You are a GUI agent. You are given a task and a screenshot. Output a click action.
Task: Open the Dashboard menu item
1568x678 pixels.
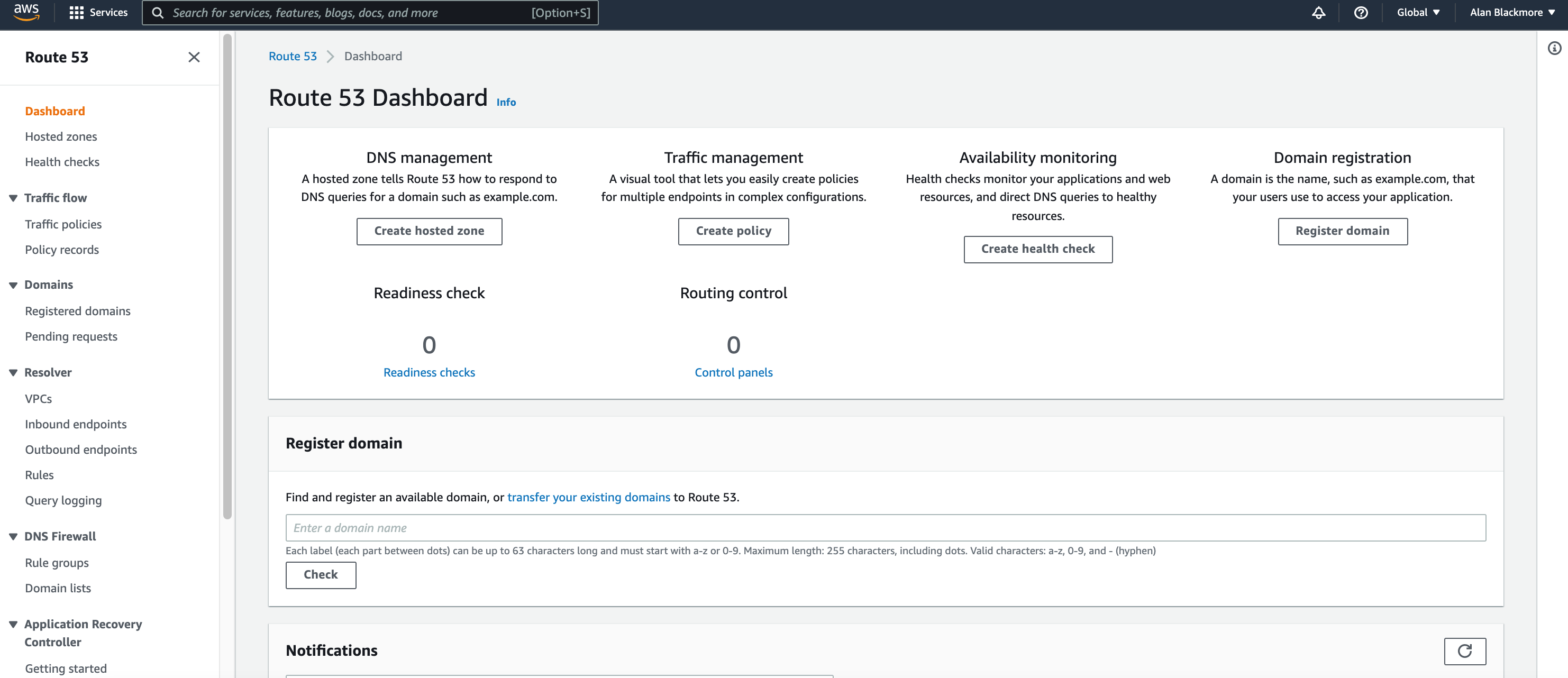55,110
